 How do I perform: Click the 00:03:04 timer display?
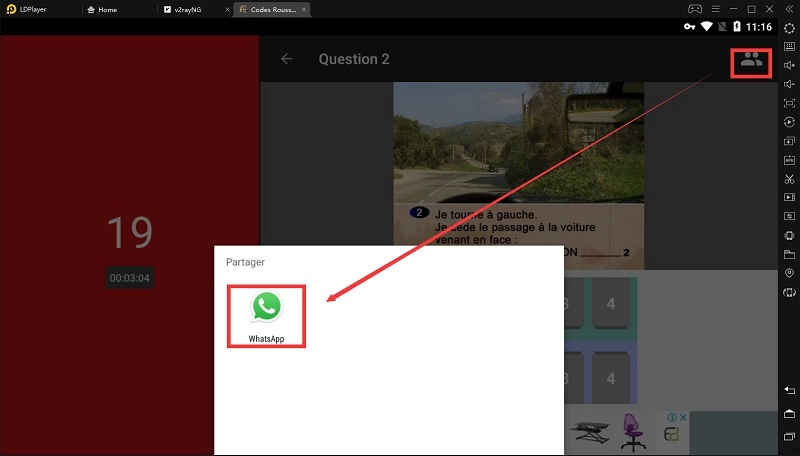(130, 278)
